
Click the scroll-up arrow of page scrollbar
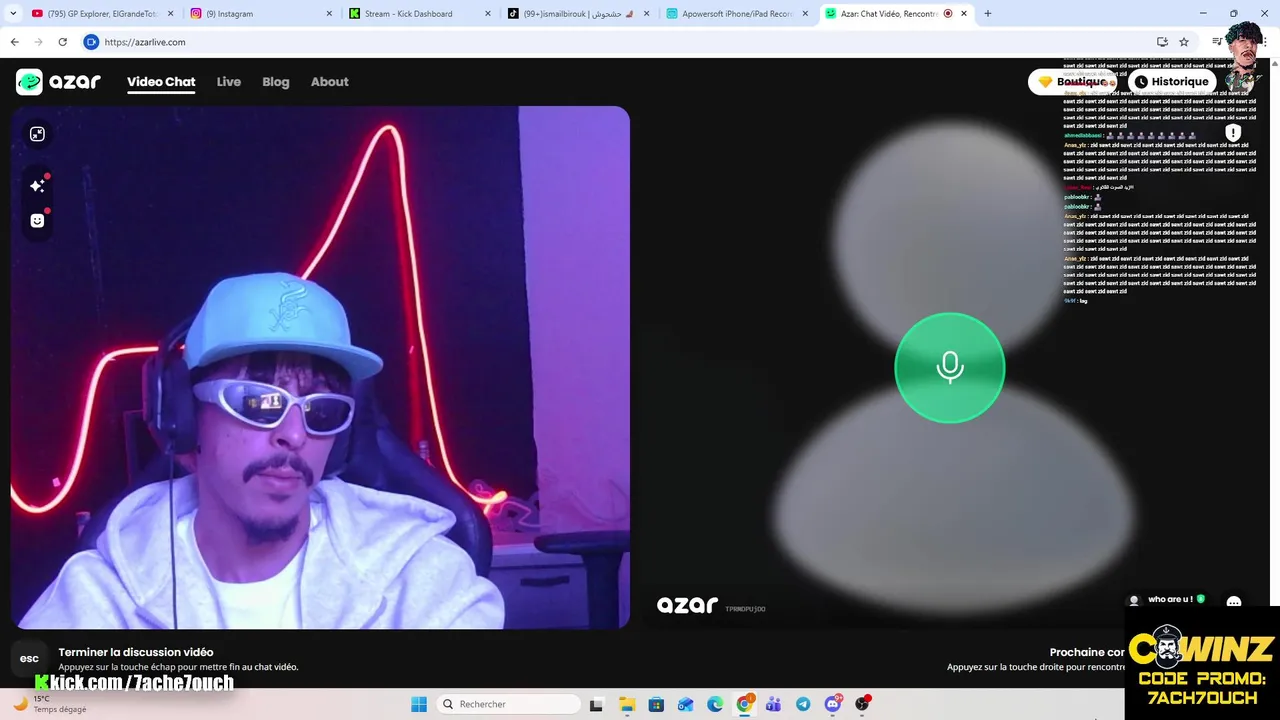(x=1274, y=64)
